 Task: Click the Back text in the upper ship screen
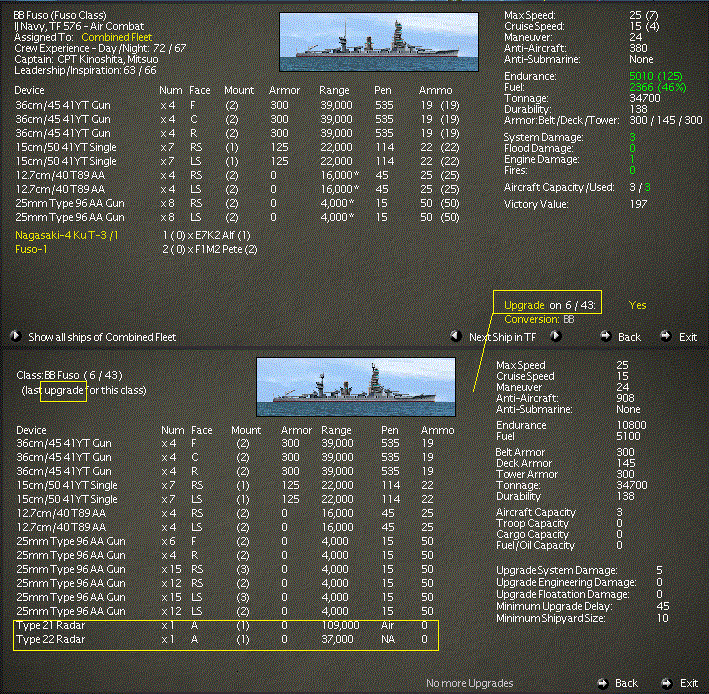629,337
